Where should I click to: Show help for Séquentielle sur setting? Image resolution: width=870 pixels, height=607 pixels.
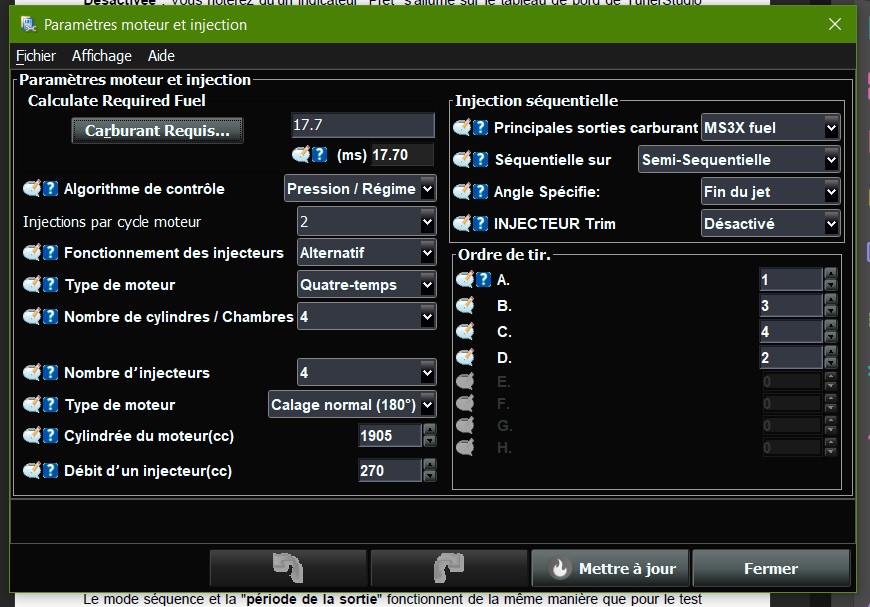(x=481, y=159)
